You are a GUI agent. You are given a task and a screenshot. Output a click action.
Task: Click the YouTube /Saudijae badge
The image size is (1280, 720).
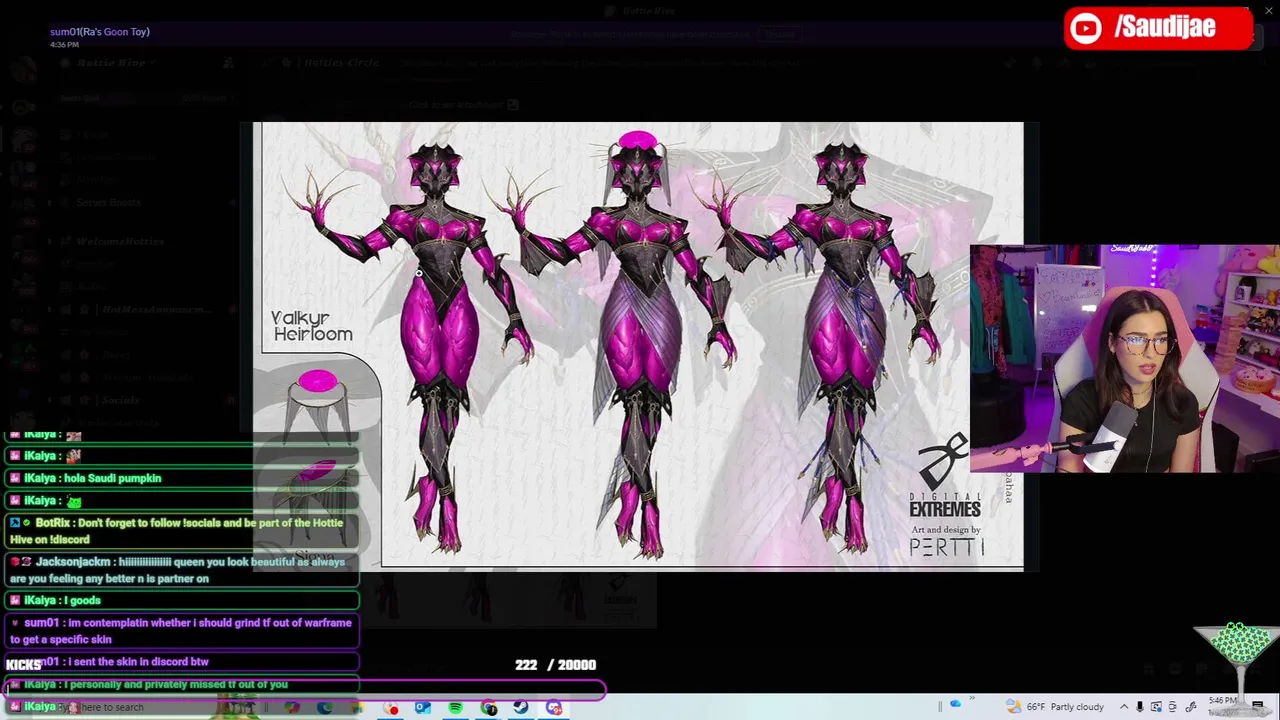1158,28
